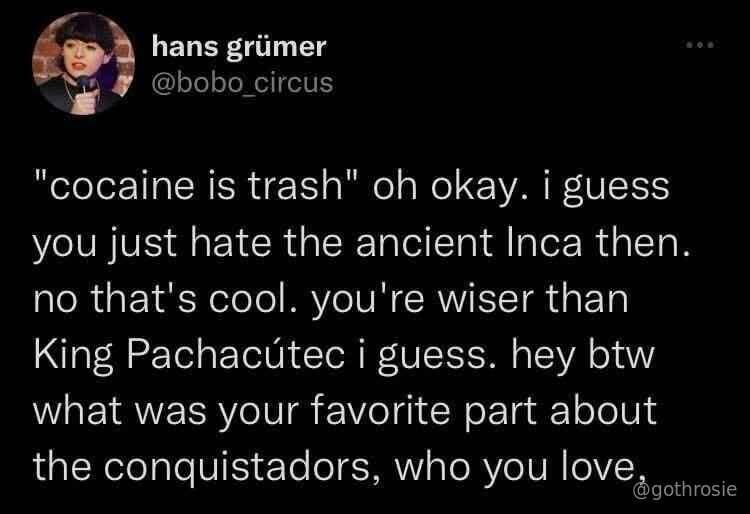Click hans grümer's profile picture
750x514 pixels.
point(84,63)
